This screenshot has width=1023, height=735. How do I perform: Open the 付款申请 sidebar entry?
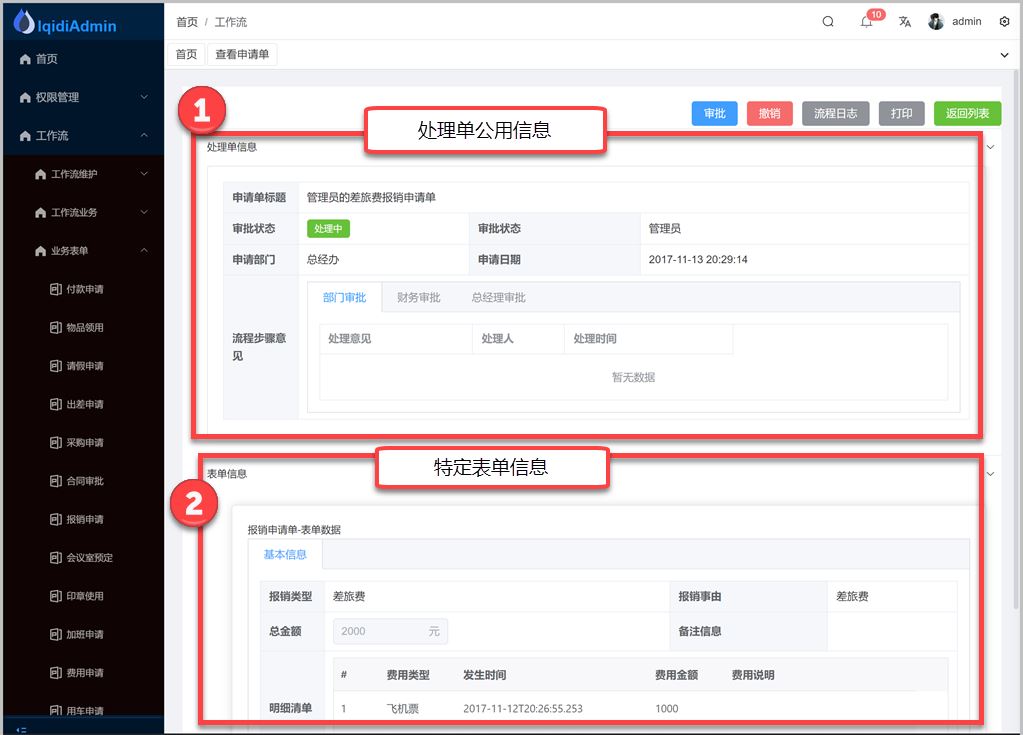point(85,289)
